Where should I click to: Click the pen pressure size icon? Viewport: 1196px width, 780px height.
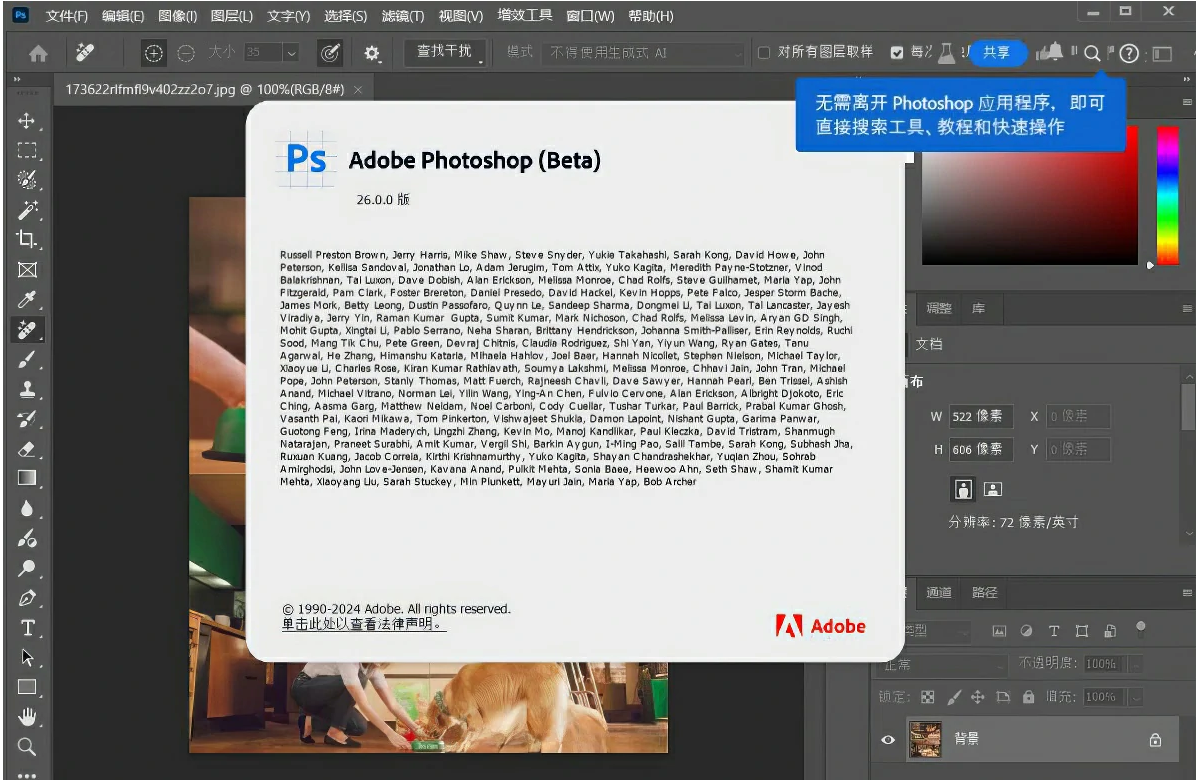pyautogui.click(x=330, y=53)
